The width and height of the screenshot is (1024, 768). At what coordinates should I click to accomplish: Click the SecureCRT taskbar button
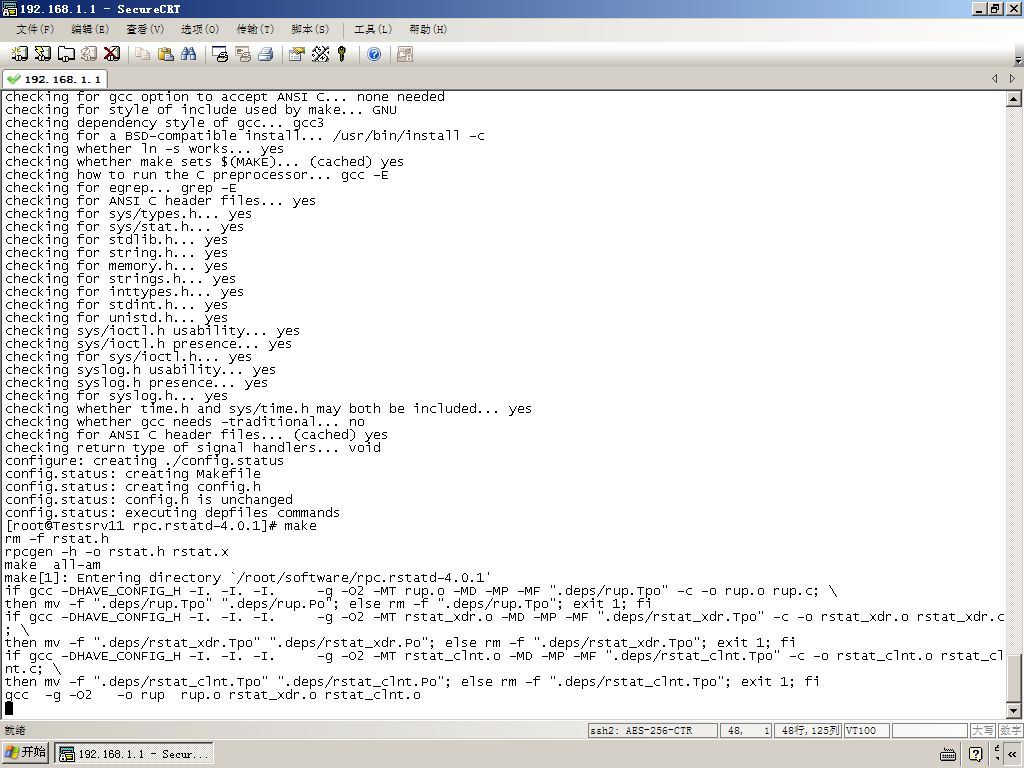[134, 754]
